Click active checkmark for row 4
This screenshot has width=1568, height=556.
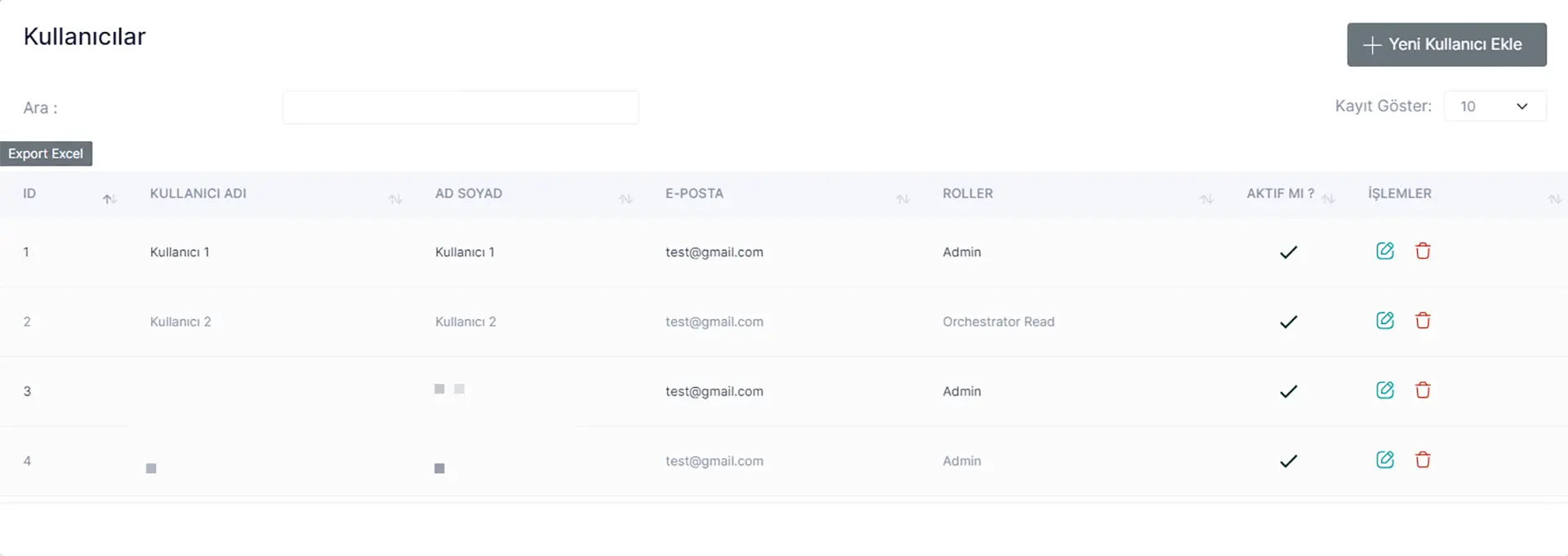coord(1289,461)
